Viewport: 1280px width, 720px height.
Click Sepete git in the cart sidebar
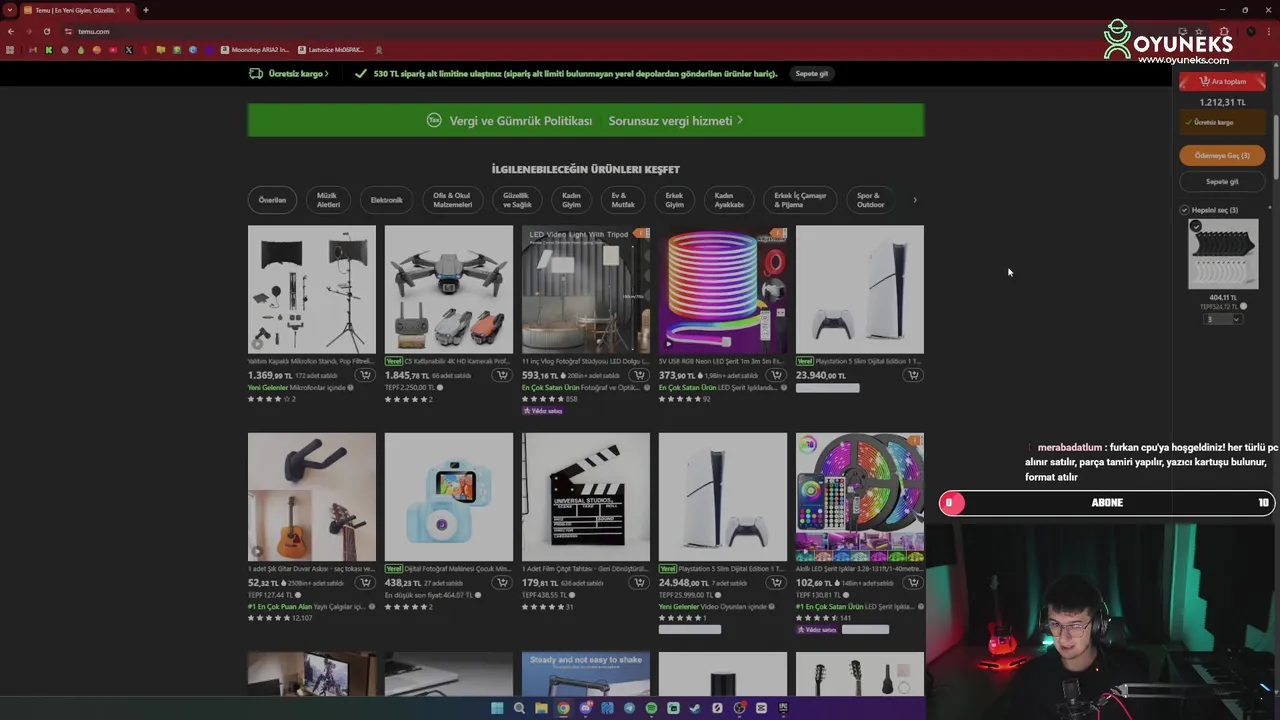pyautogui.click(x=1222, y=182)
